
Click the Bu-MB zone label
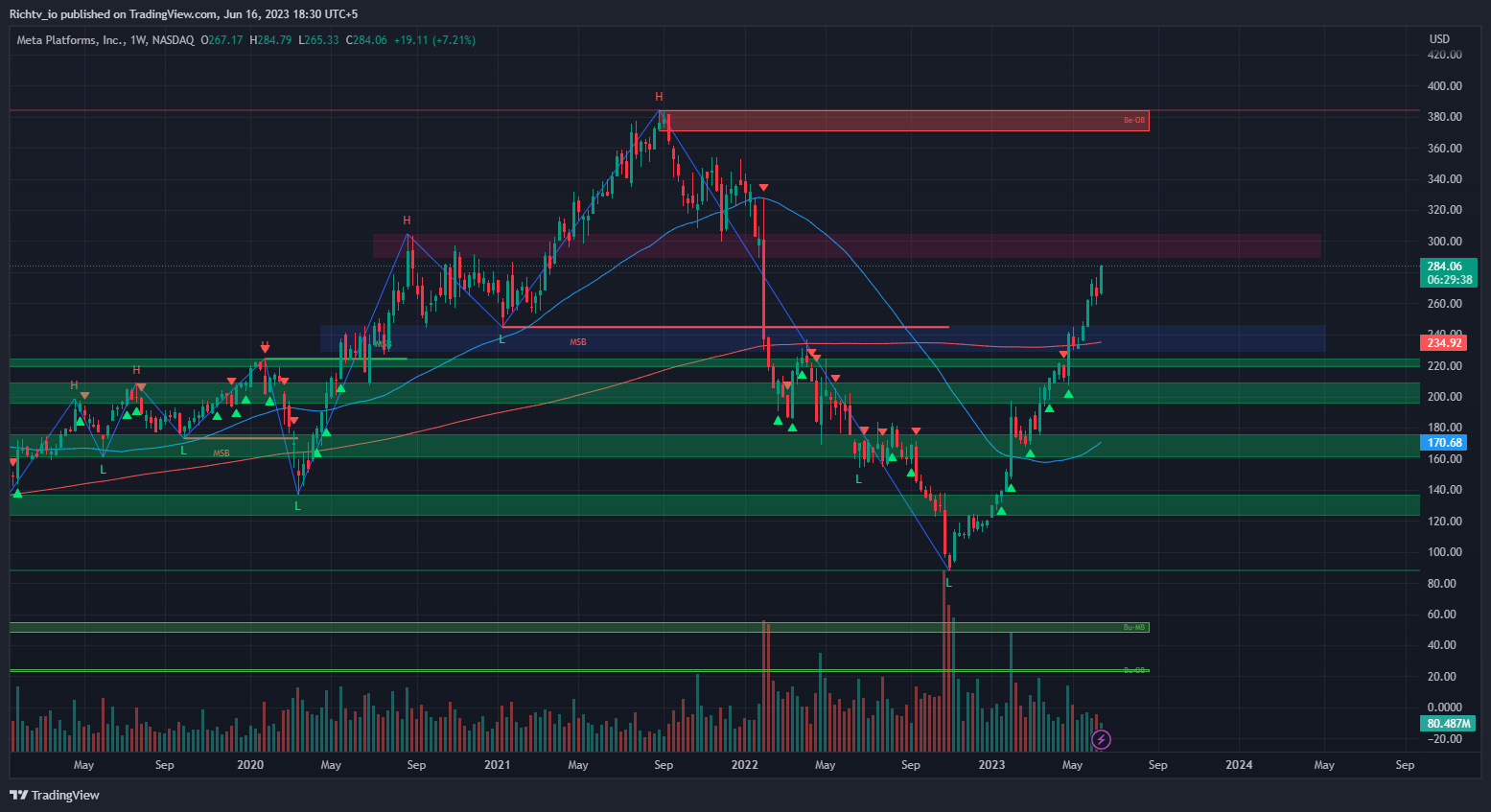click(x=1134, y=627)
